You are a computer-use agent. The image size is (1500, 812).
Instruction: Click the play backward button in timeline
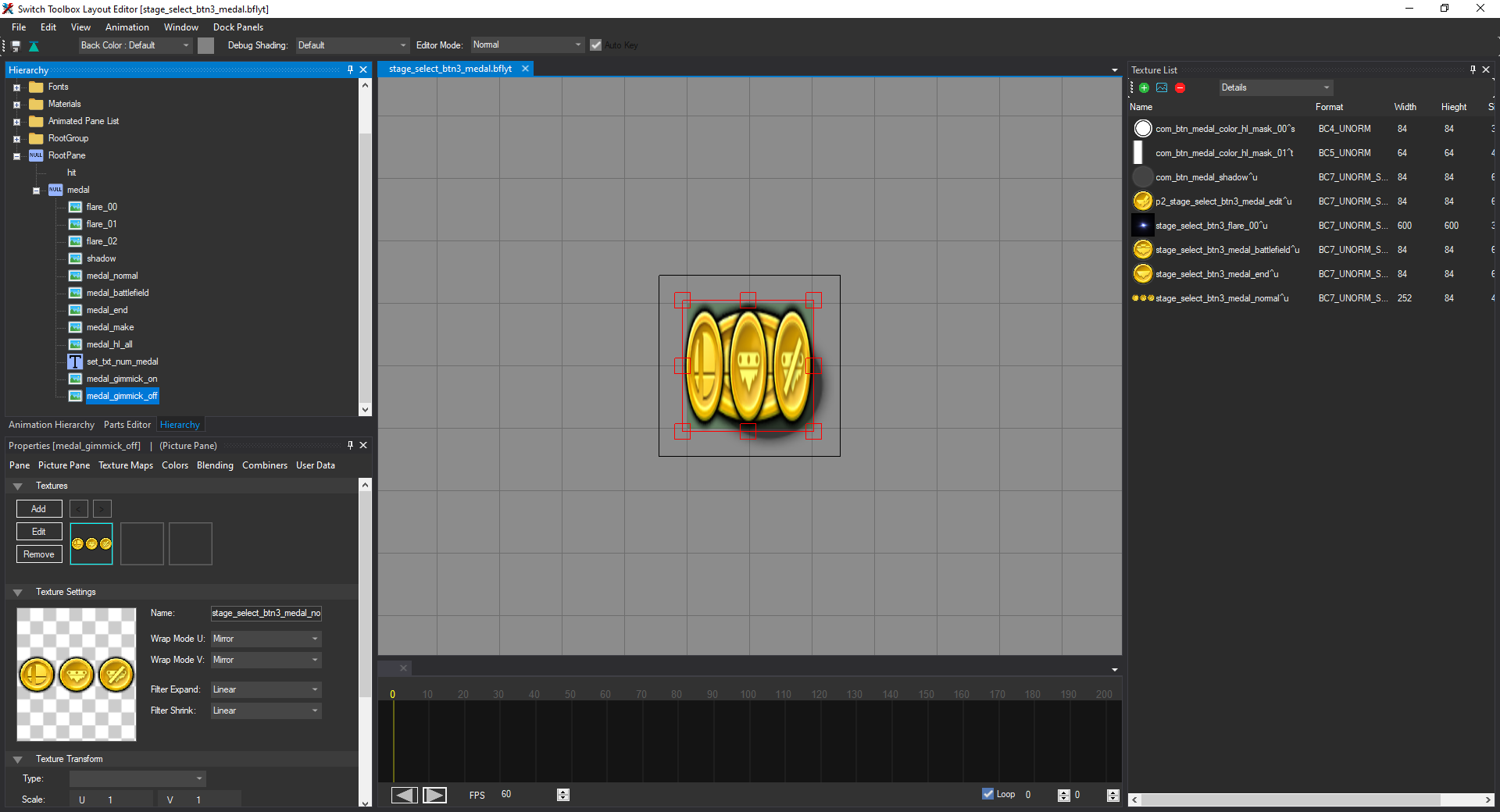[404, 795]
